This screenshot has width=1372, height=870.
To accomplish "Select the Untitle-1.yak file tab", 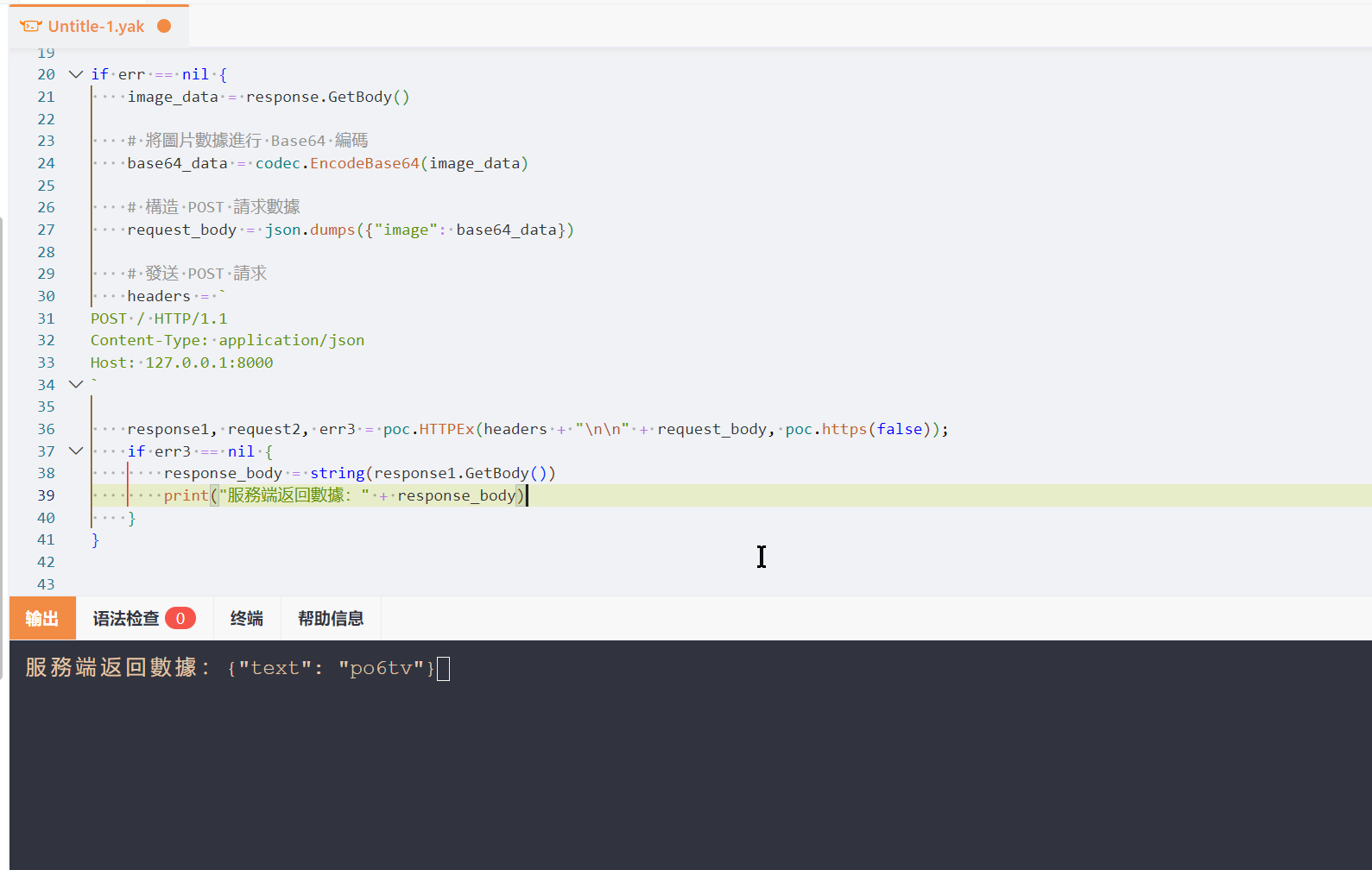I will [x=96, y=26].
